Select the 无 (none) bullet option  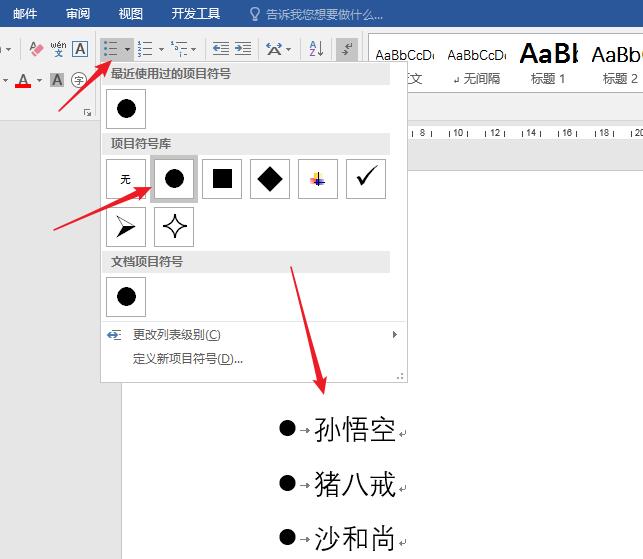(126, 179)
